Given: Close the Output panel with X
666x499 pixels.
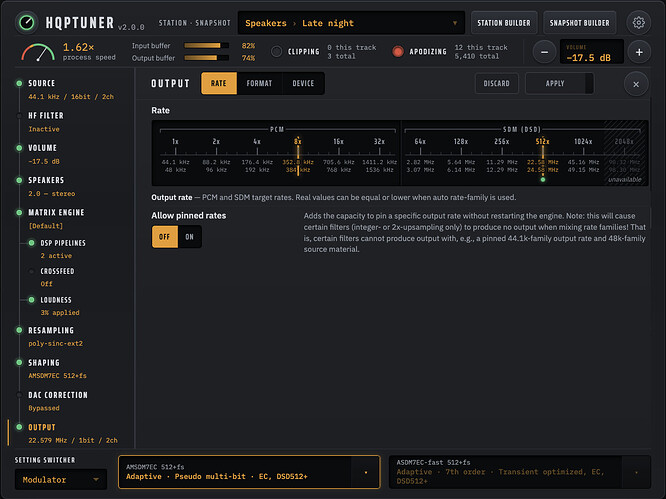Looking at the screenshot, I should [x=636, y=84].
